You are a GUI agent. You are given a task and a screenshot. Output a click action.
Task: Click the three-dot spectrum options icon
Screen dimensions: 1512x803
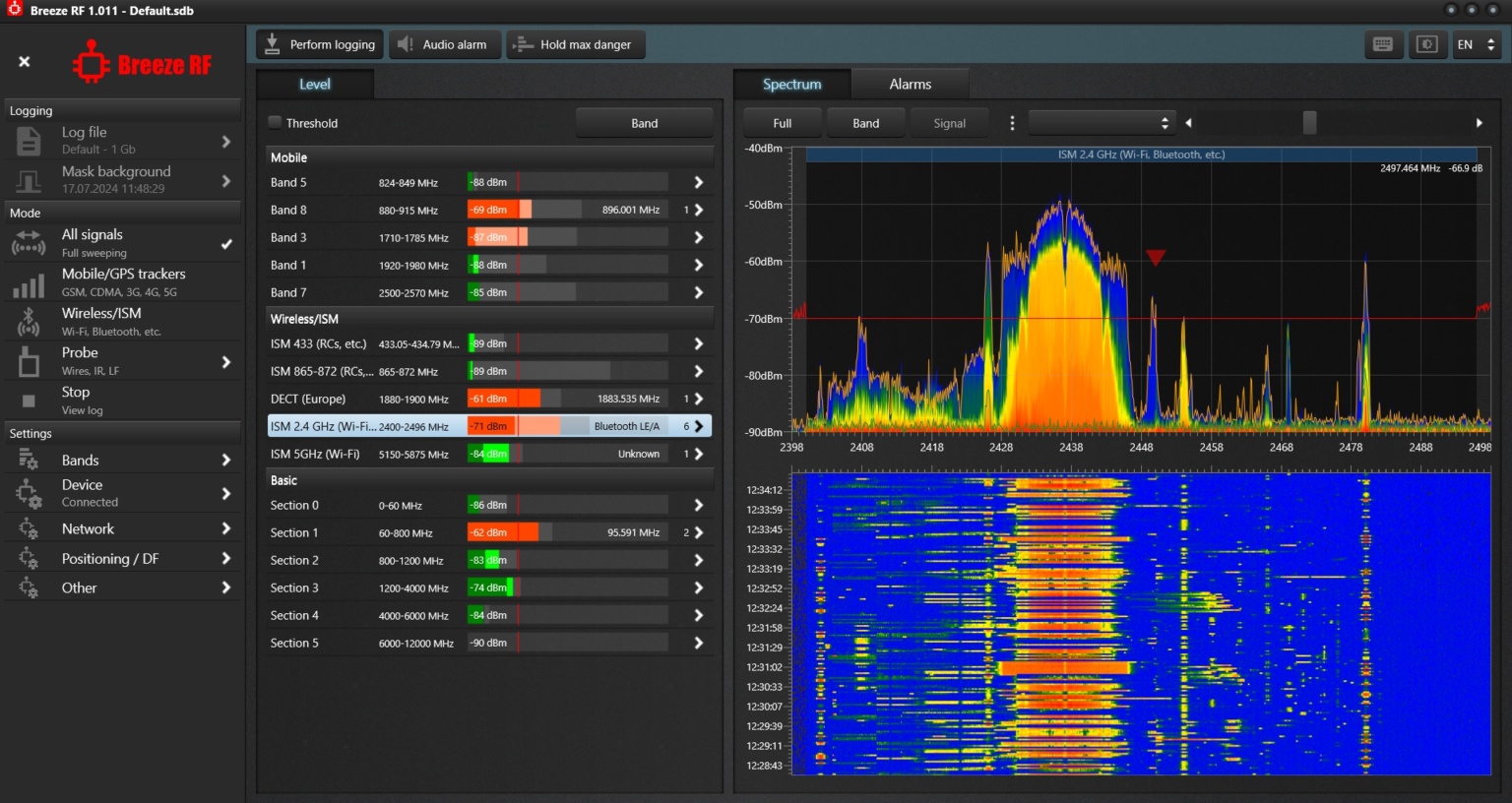coord(1012,123)
